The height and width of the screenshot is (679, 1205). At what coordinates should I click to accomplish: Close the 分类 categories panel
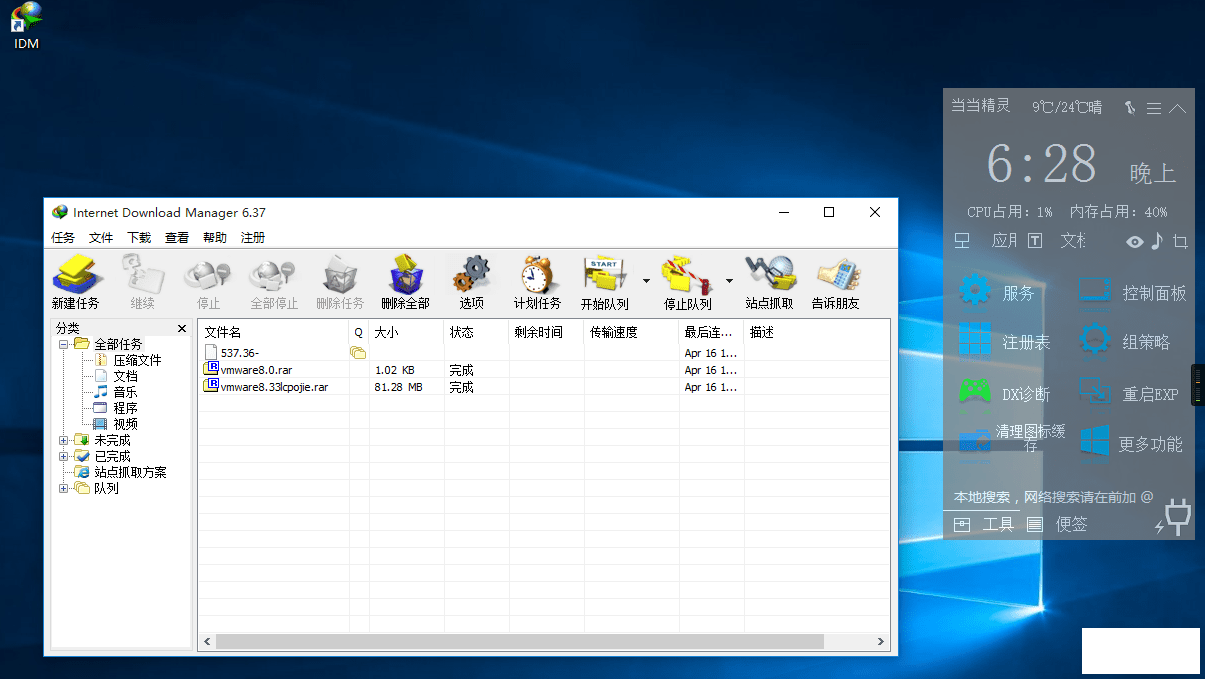tap(182, 328)
